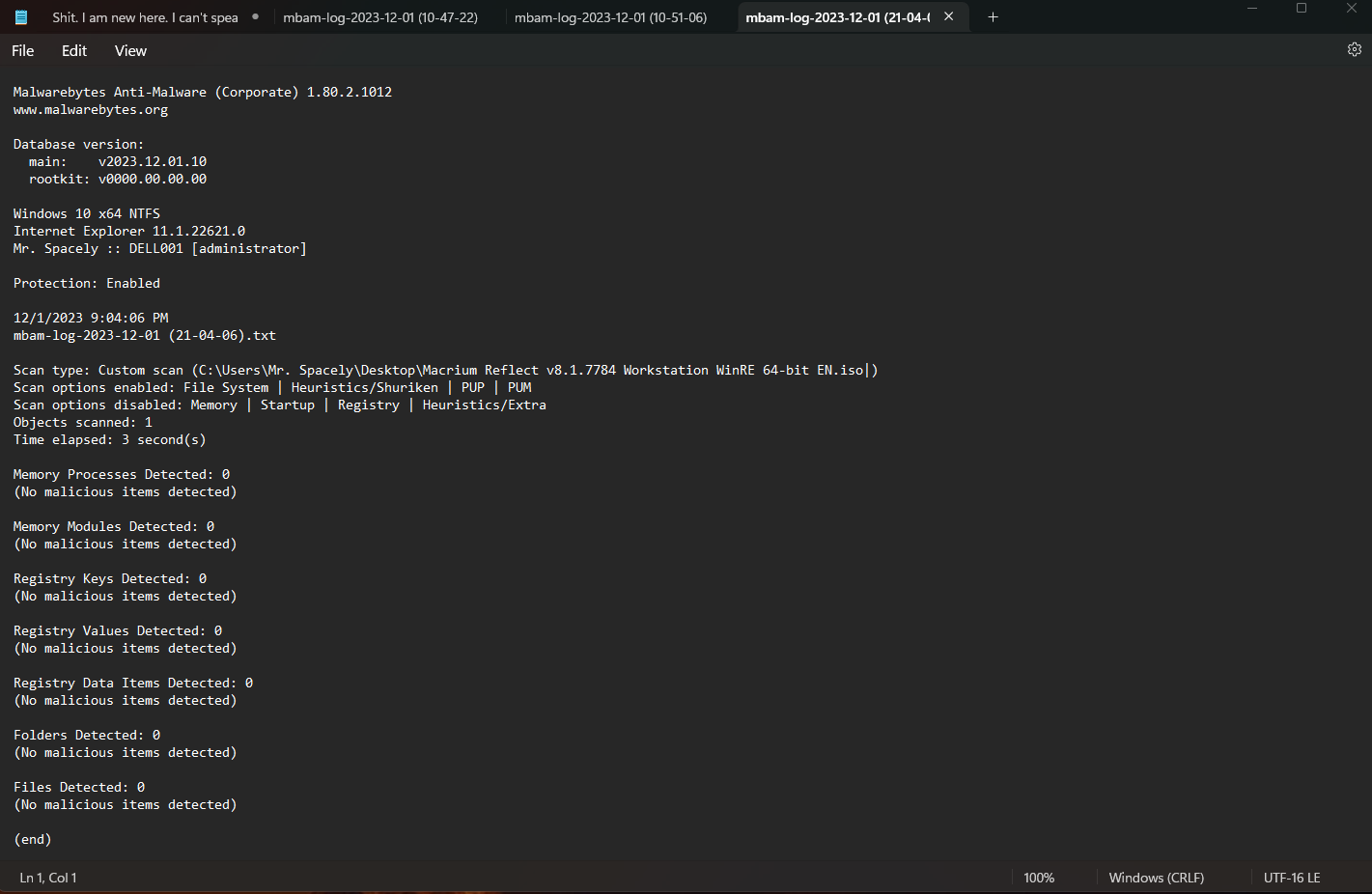
Task: Select the mbam-log-2023-12-01 (21-04 tab
Action: (x=837, y=17)
